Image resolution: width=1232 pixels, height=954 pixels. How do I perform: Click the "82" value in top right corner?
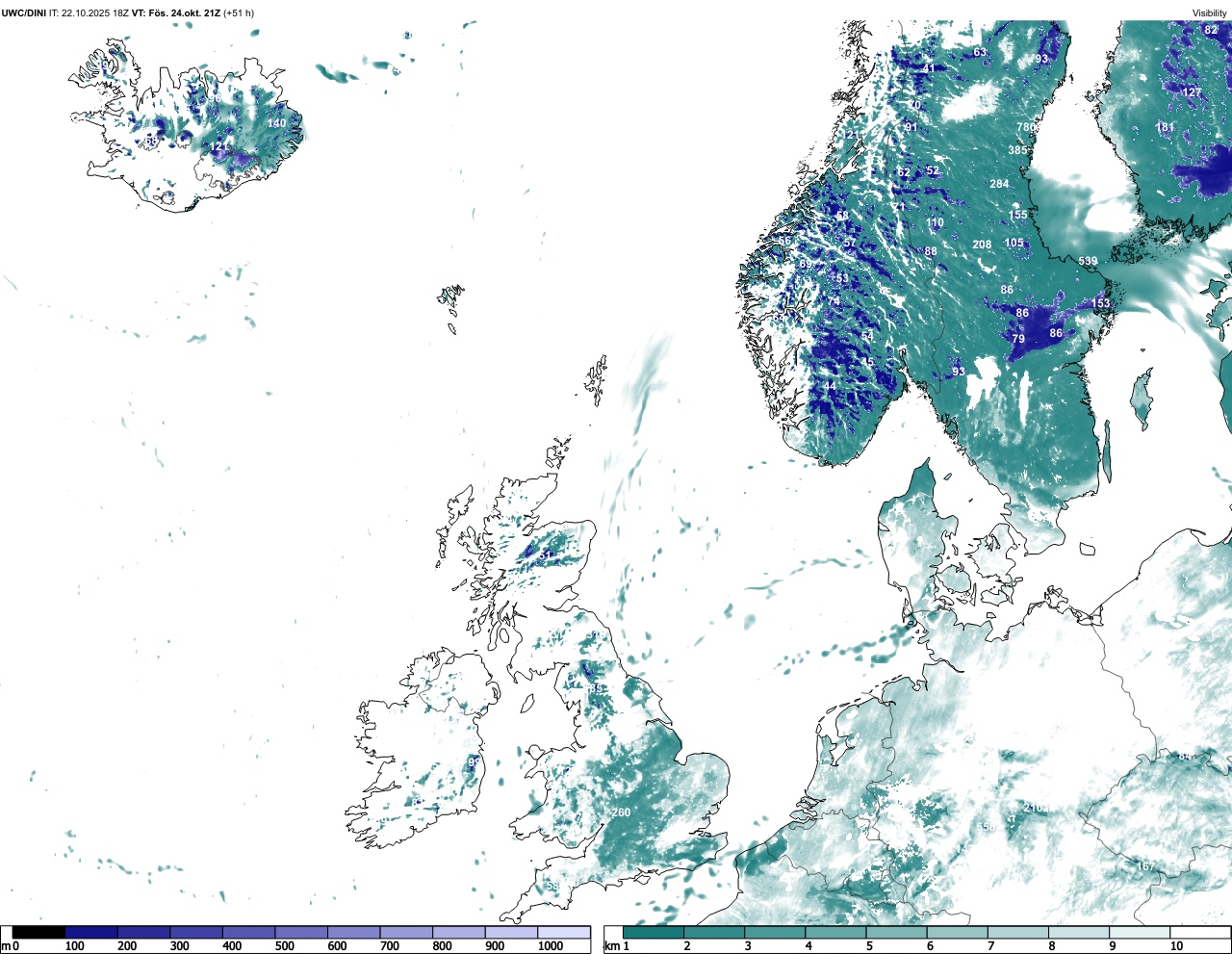point(1211,30)
